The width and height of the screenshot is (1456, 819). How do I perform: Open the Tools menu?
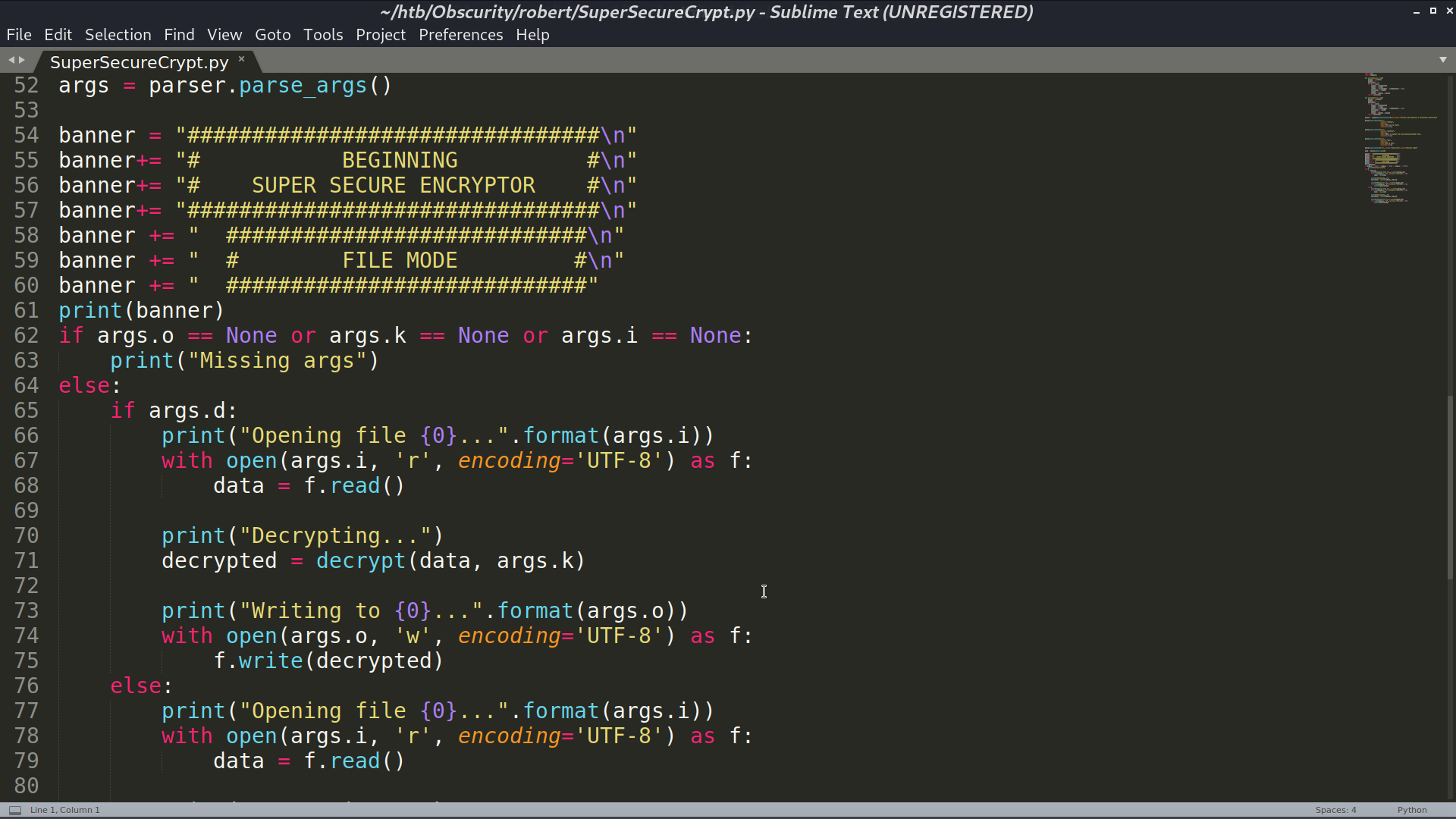323,35
